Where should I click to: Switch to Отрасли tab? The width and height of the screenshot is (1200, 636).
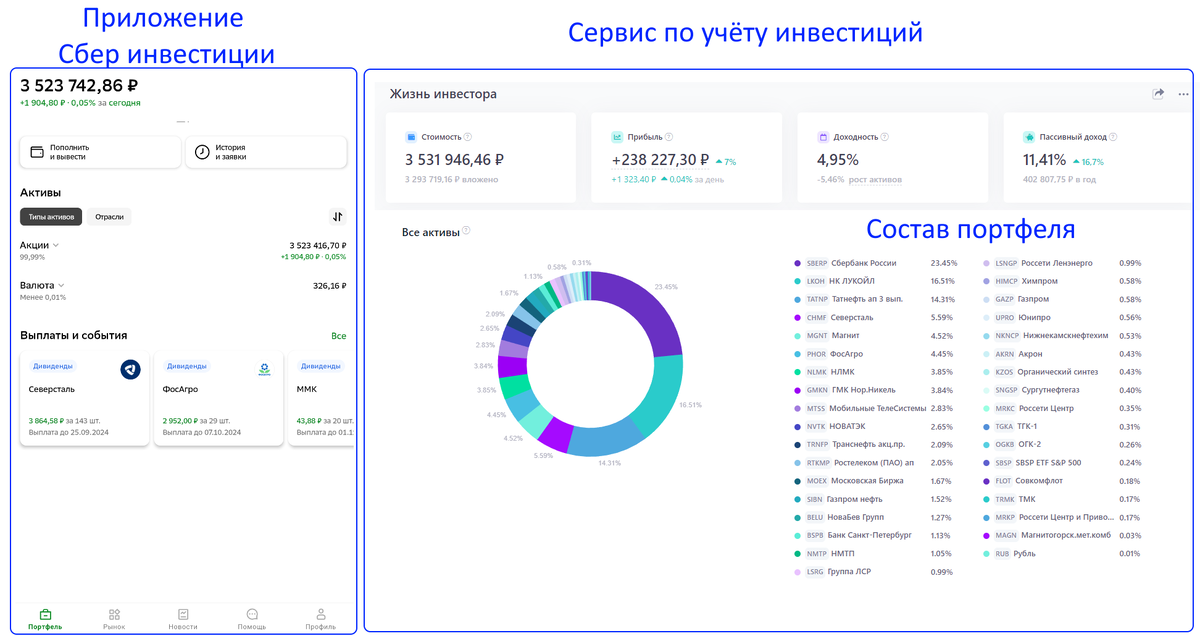tap(109, 216)
